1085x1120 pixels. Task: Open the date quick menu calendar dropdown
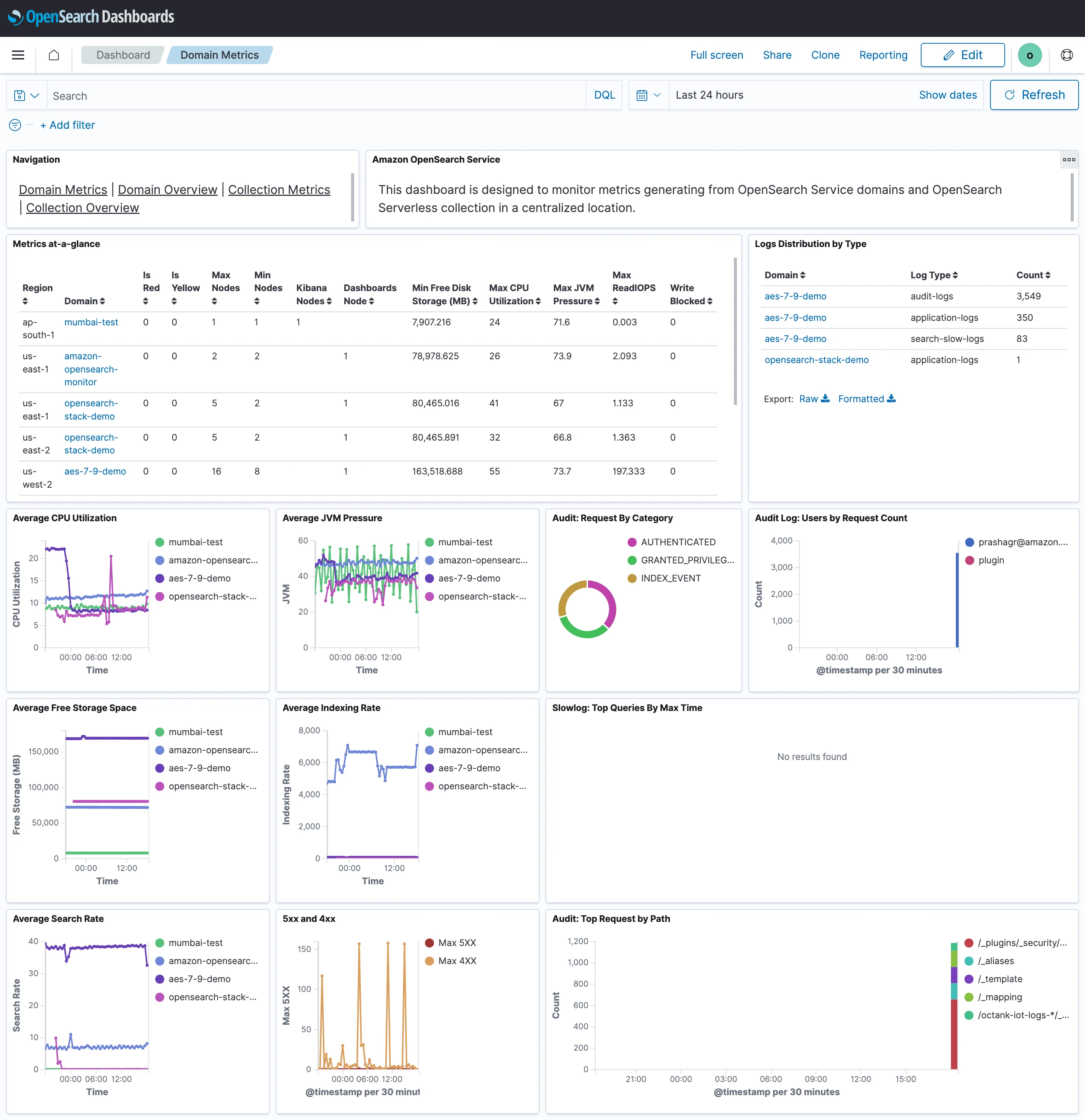[x=648, y=95]
